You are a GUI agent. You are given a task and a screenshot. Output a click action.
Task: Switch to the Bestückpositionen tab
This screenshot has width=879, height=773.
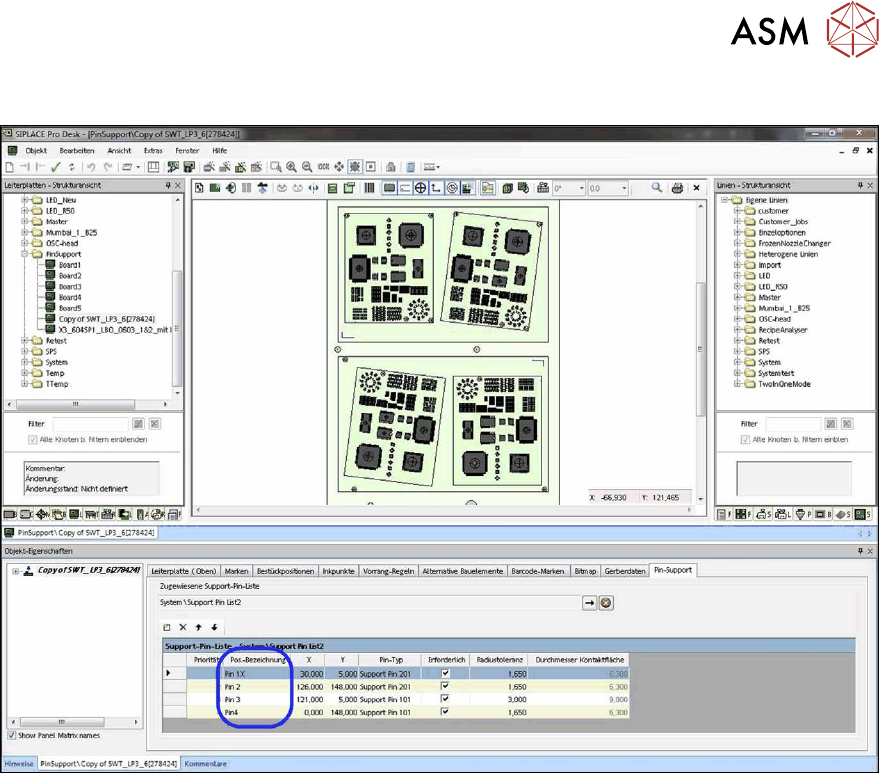click(x=285, y=571)
